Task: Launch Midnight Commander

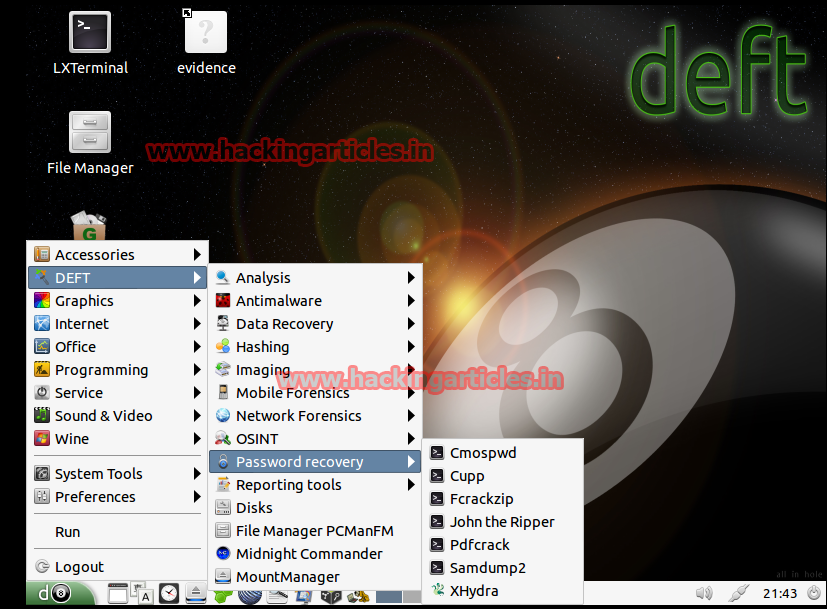Action: [315, 554]
